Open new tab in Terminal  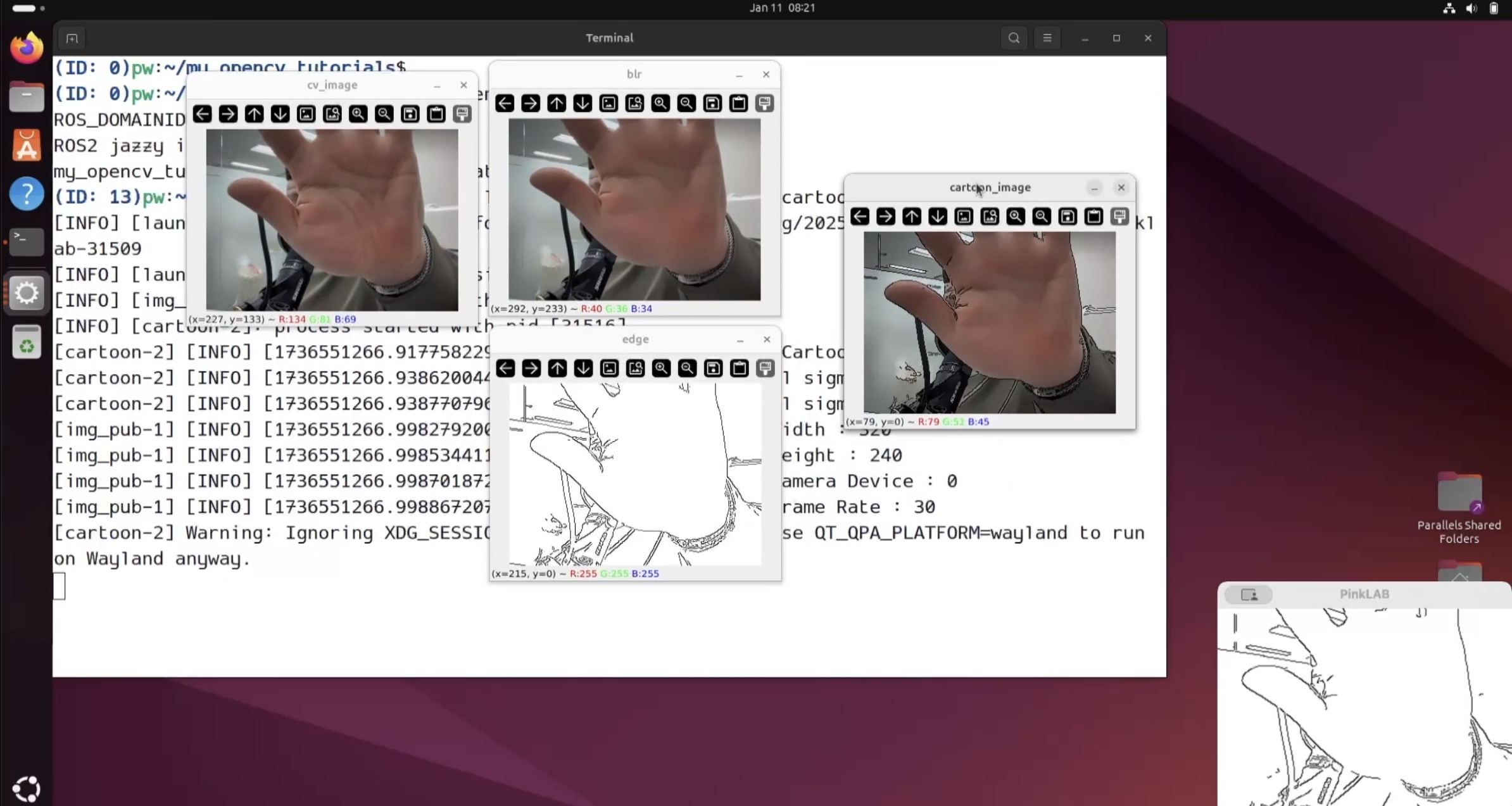(x=72, y=39)
